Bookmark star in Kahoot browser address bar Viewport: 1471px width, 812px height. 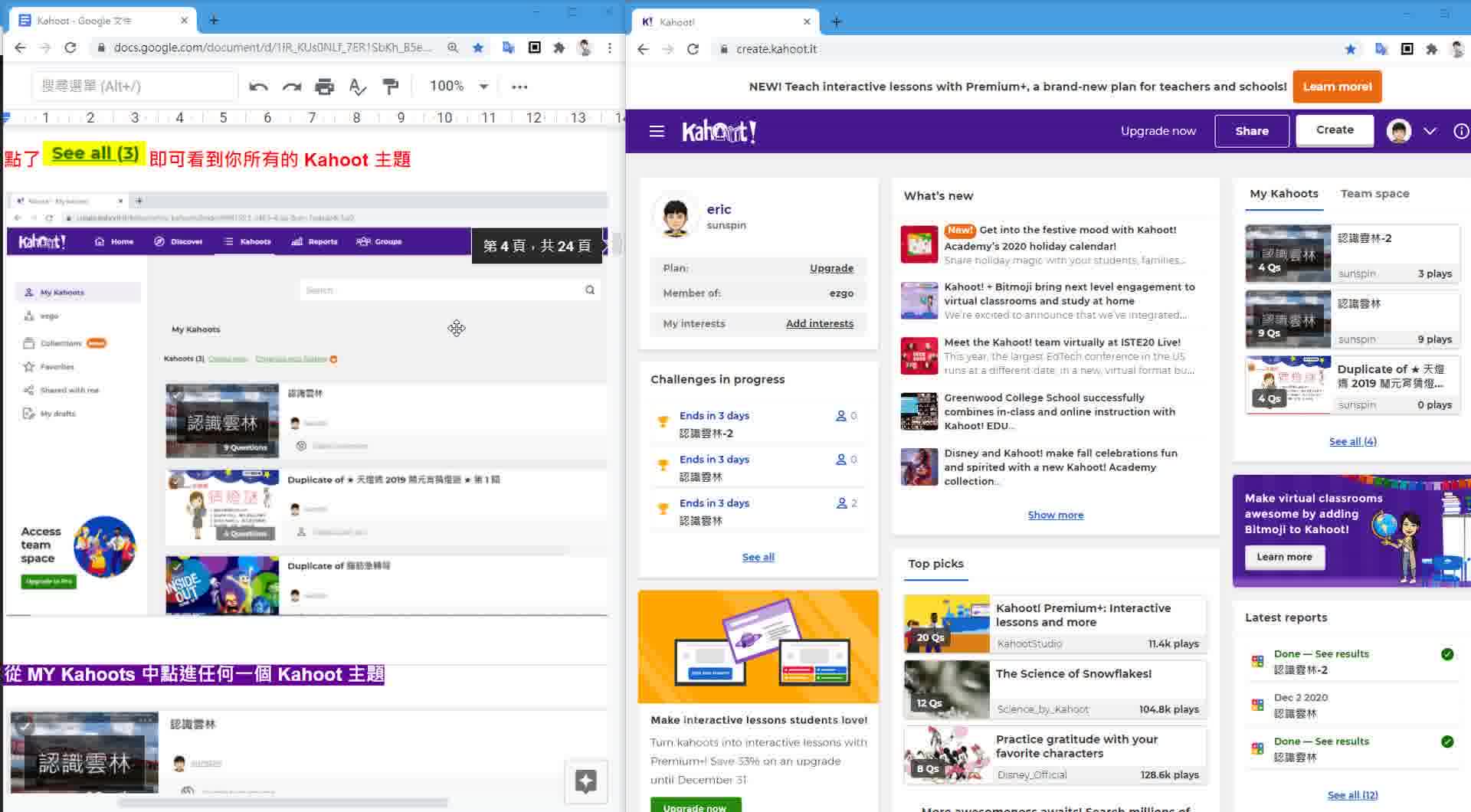(x=1350, y=49)
